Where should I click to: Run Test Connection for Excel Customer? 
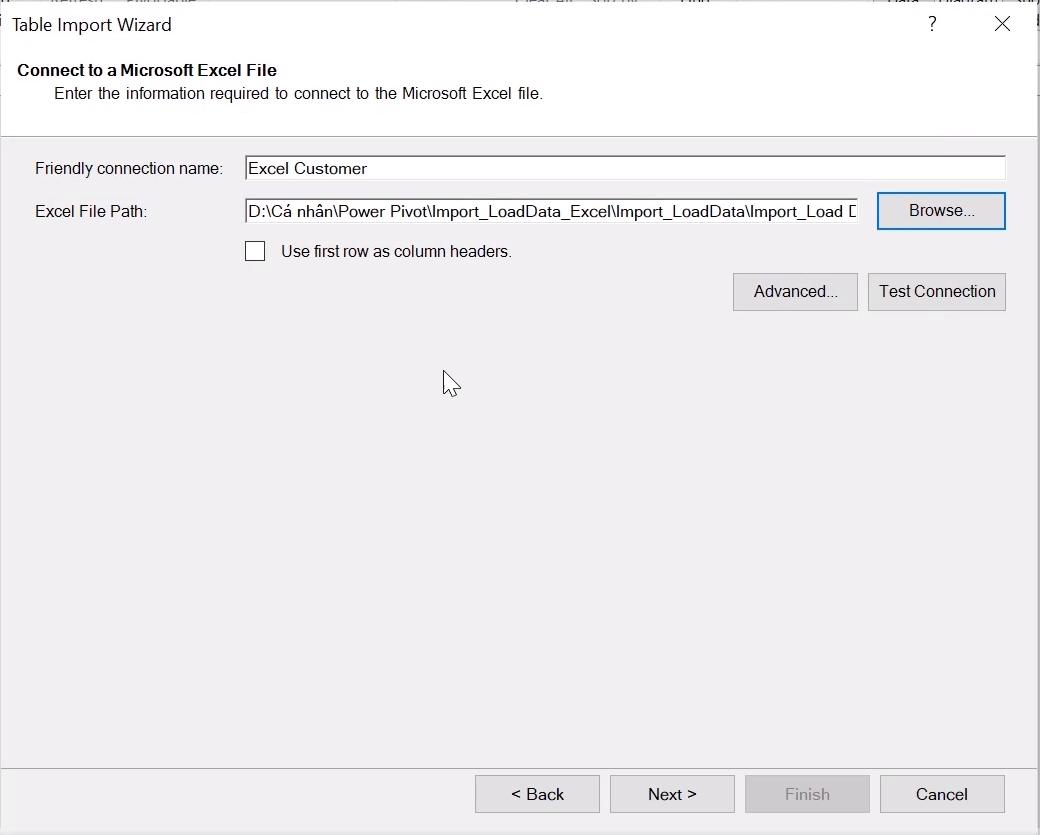point(936,291)
